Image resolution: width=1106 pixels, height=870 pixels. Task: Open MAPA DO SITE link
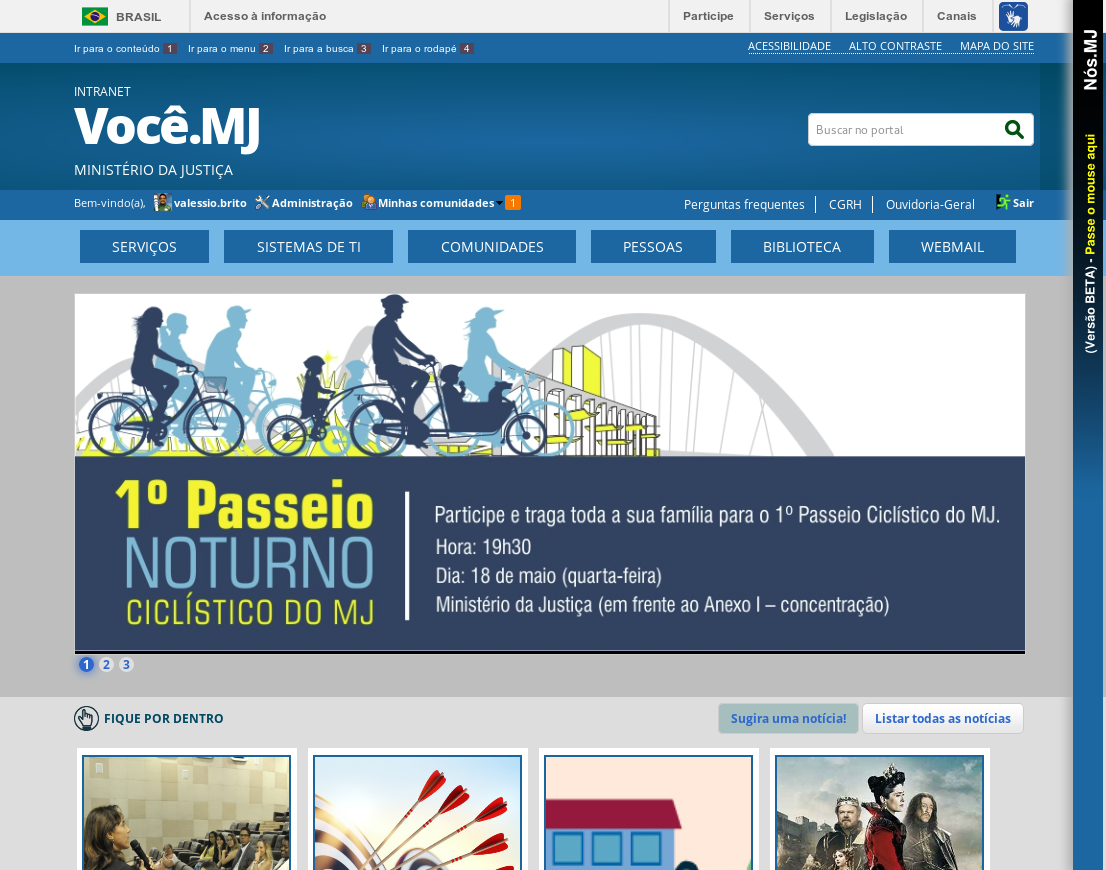click(997, 47)
